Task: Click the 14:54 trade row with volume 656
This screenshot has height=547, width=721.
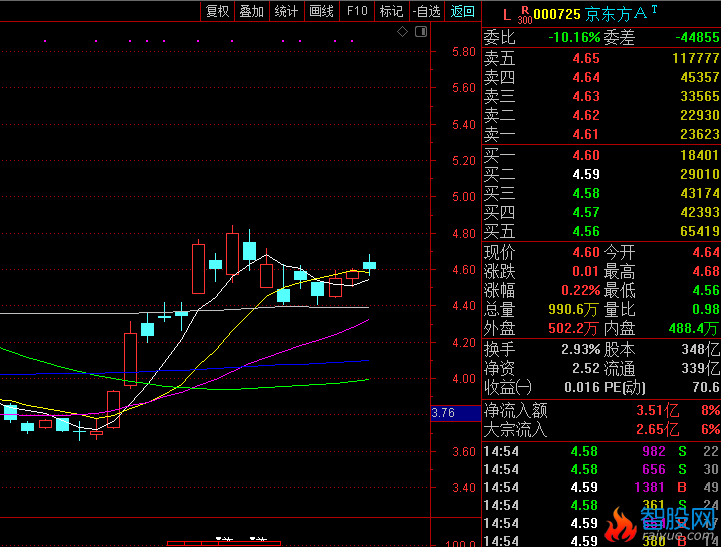Action: pos(601,469)
